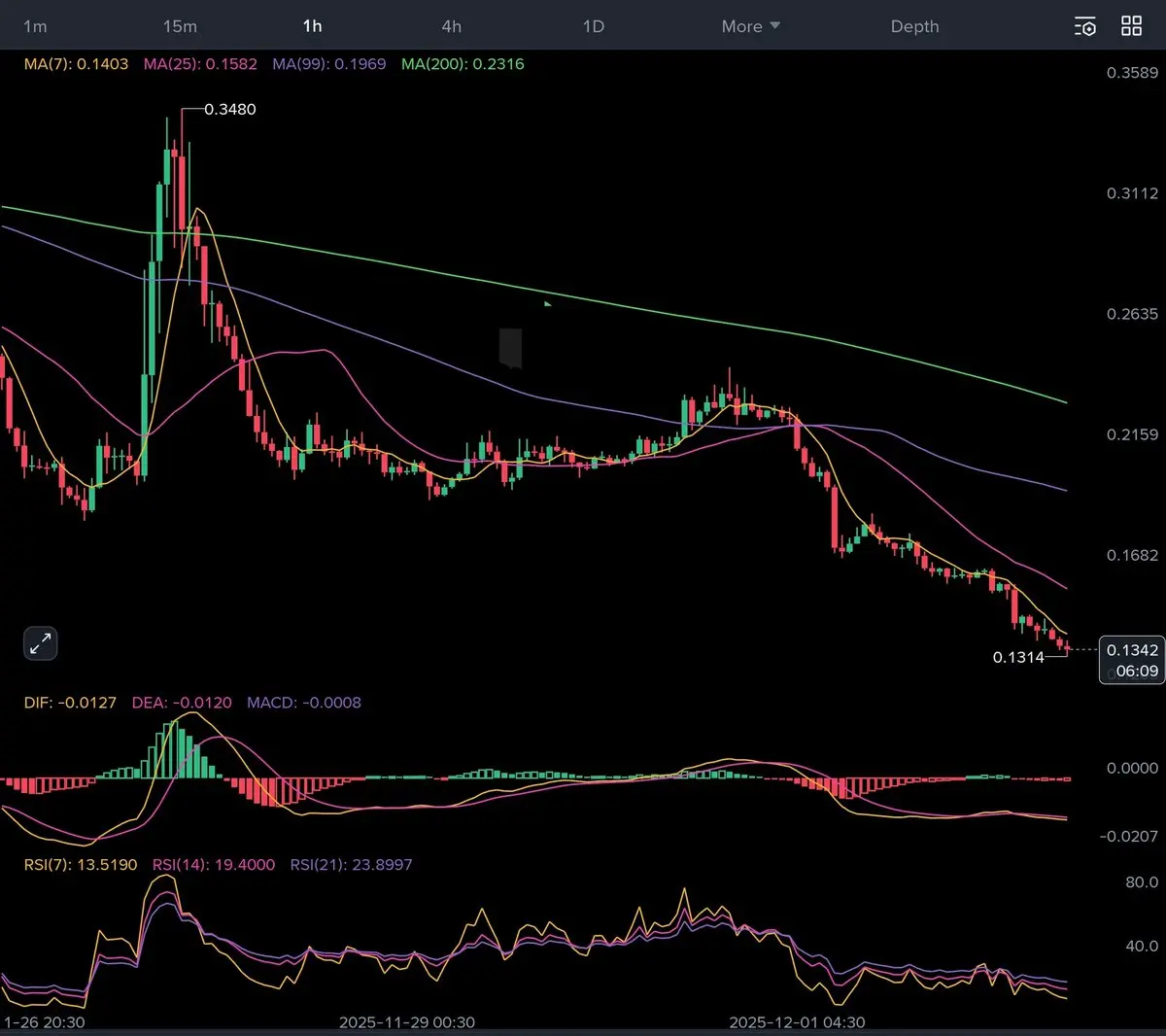Click the MA(7): 0.1403 label
The height and width of the screenshot is (1036, 1166).
76,64
